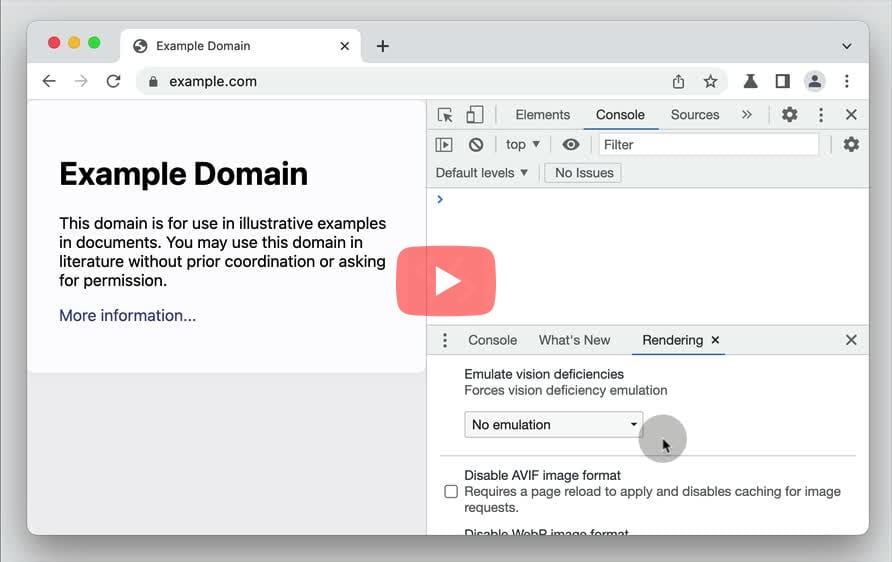
Task: Open DevTools settings gear in the top bar
Action: click(x=790, y=115)
